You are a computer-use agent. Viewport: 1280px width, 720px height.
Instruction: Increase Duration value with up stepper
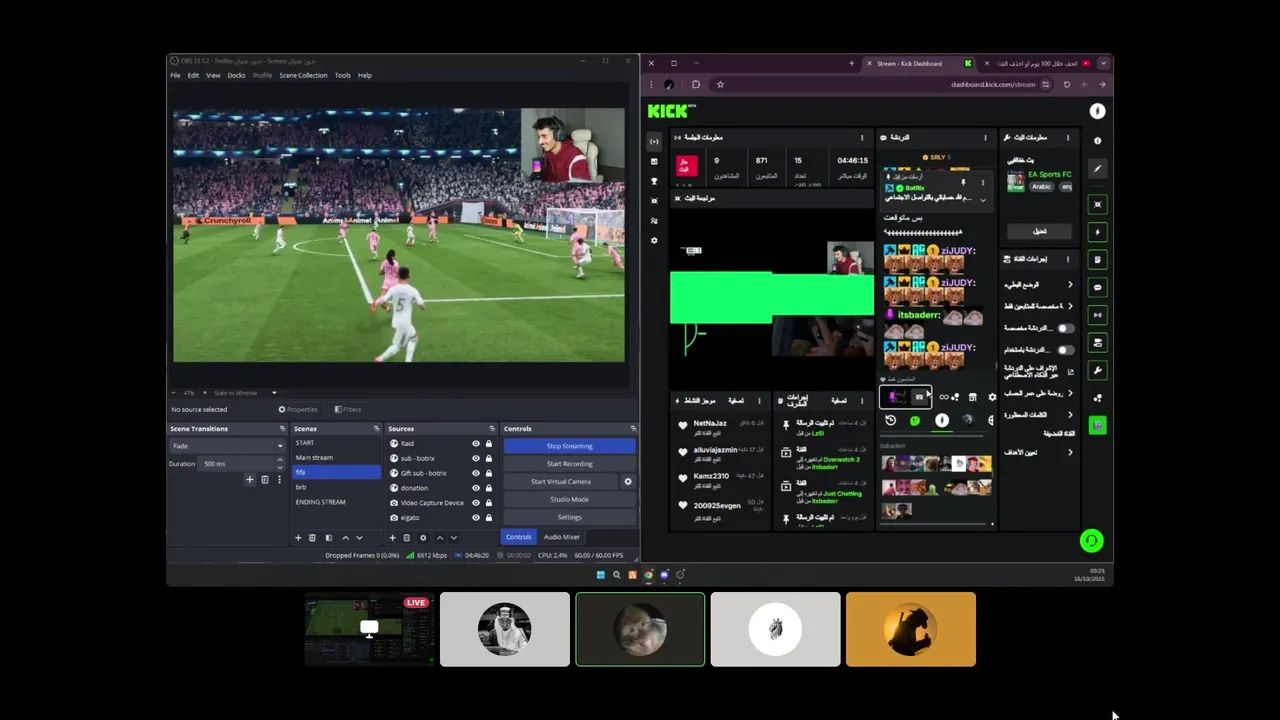pyautogui.click(x=279, y=461)
